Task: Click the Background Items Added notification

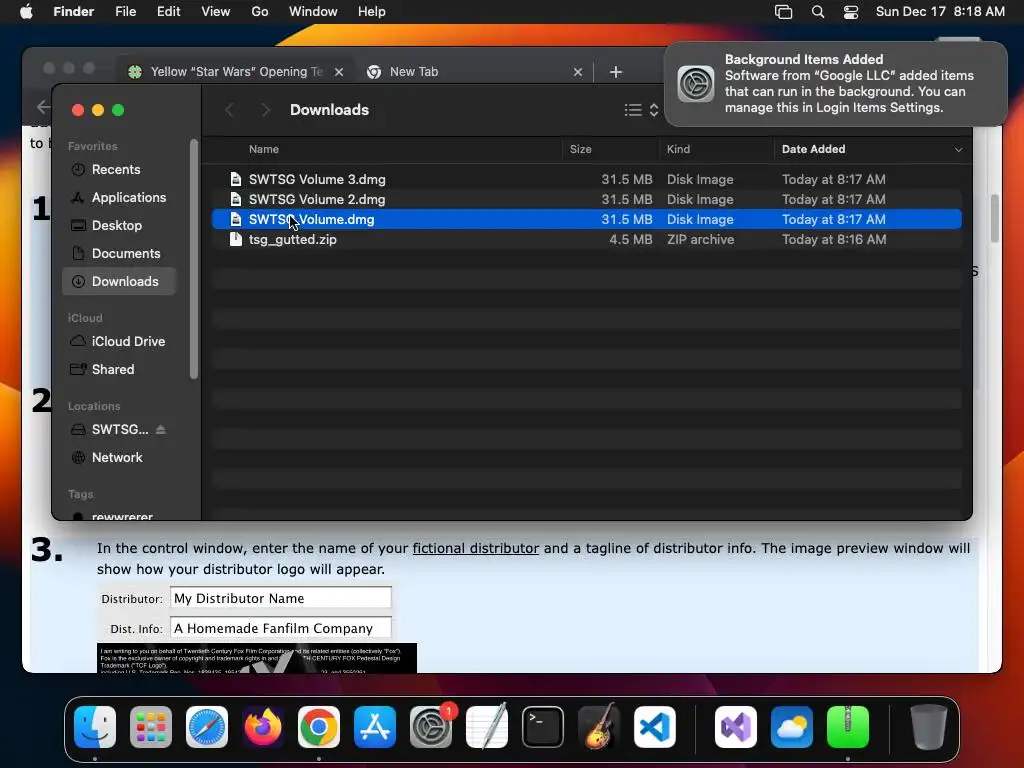Action: pyautogui.click(x=835, y=84)
